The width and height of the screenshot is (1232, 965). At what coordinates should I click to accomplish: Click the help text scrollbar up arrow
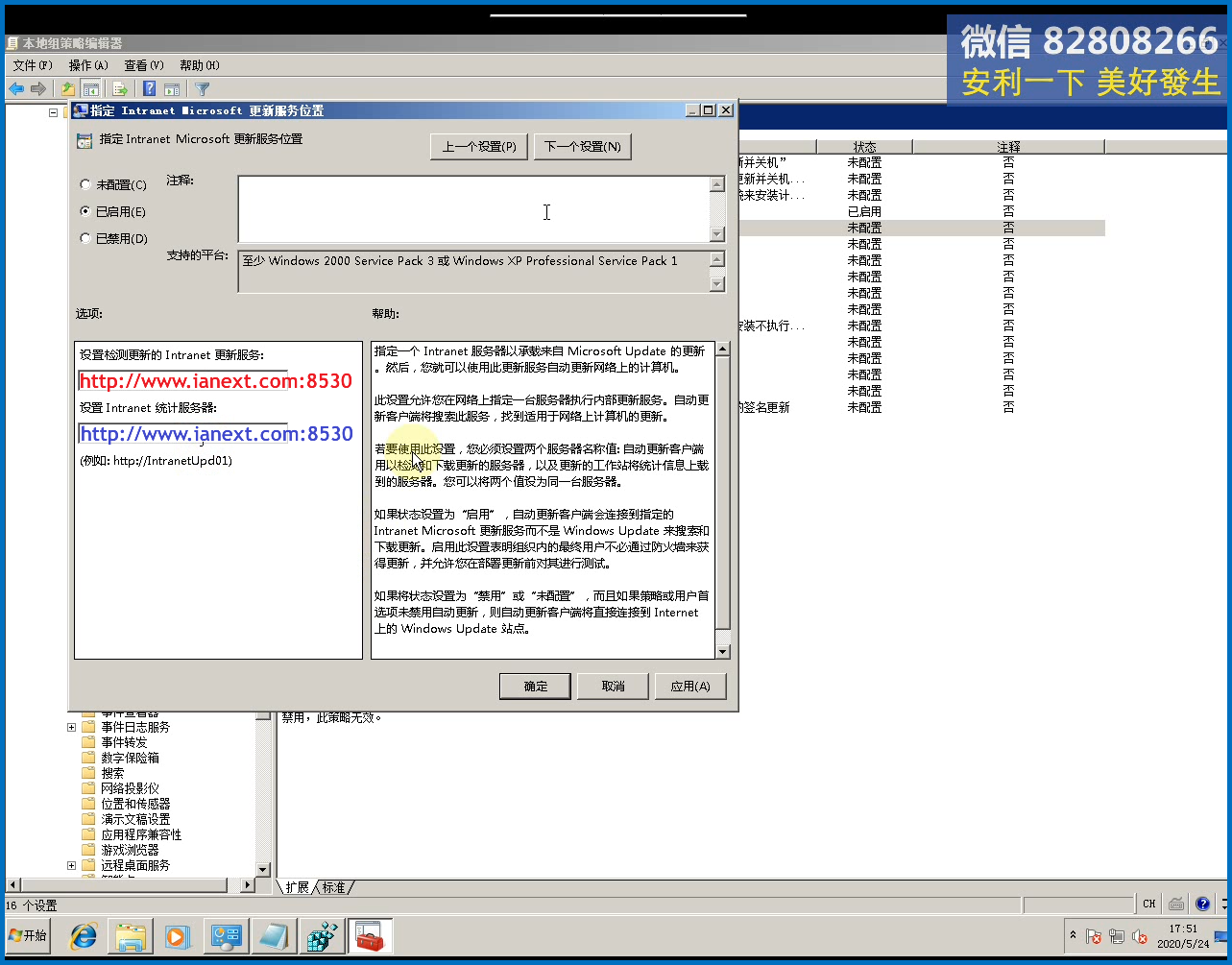pos(723,350)
